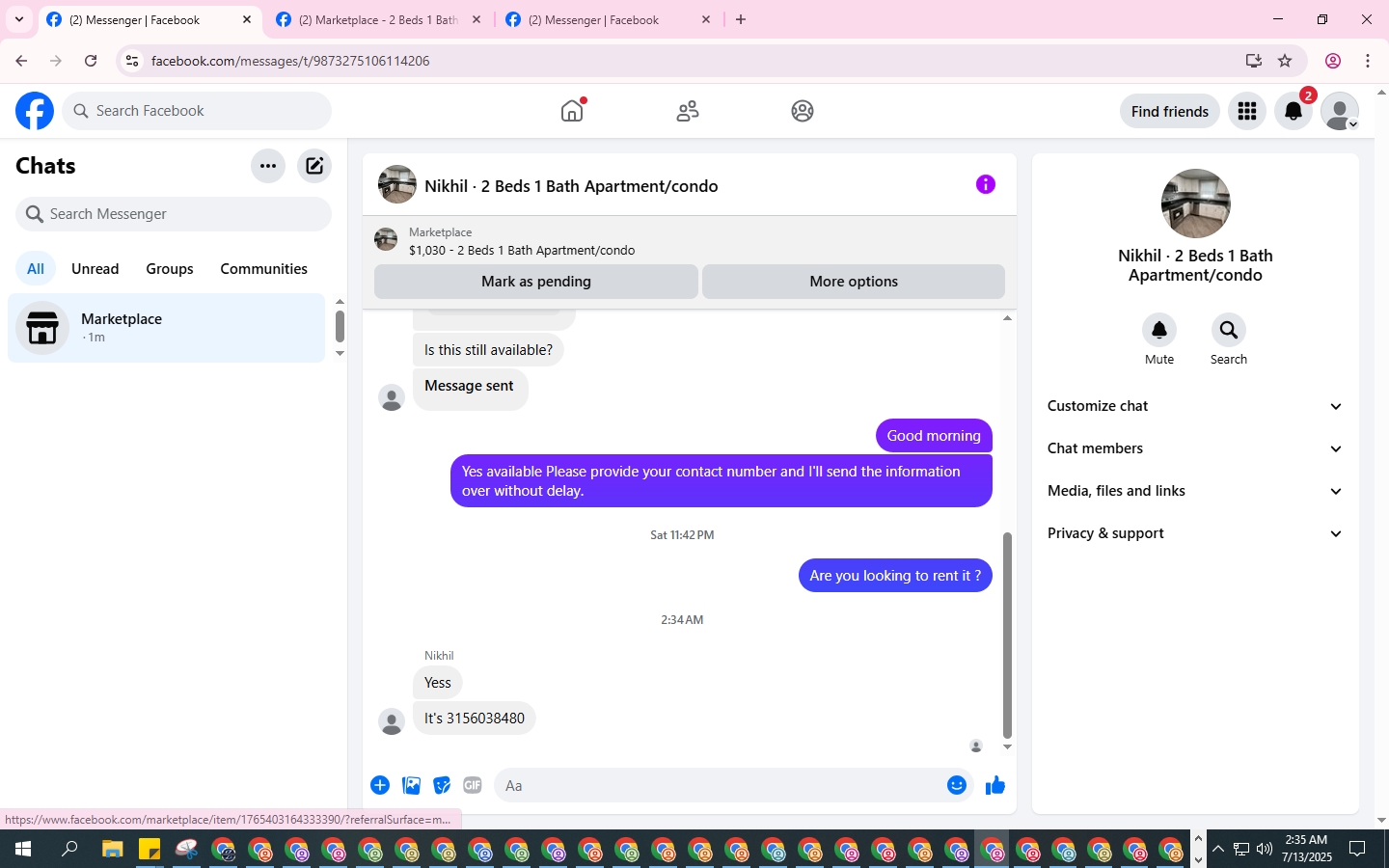Open the conversation title Nikhil header
Screen dimensions: 1389x868
[571, 186]
